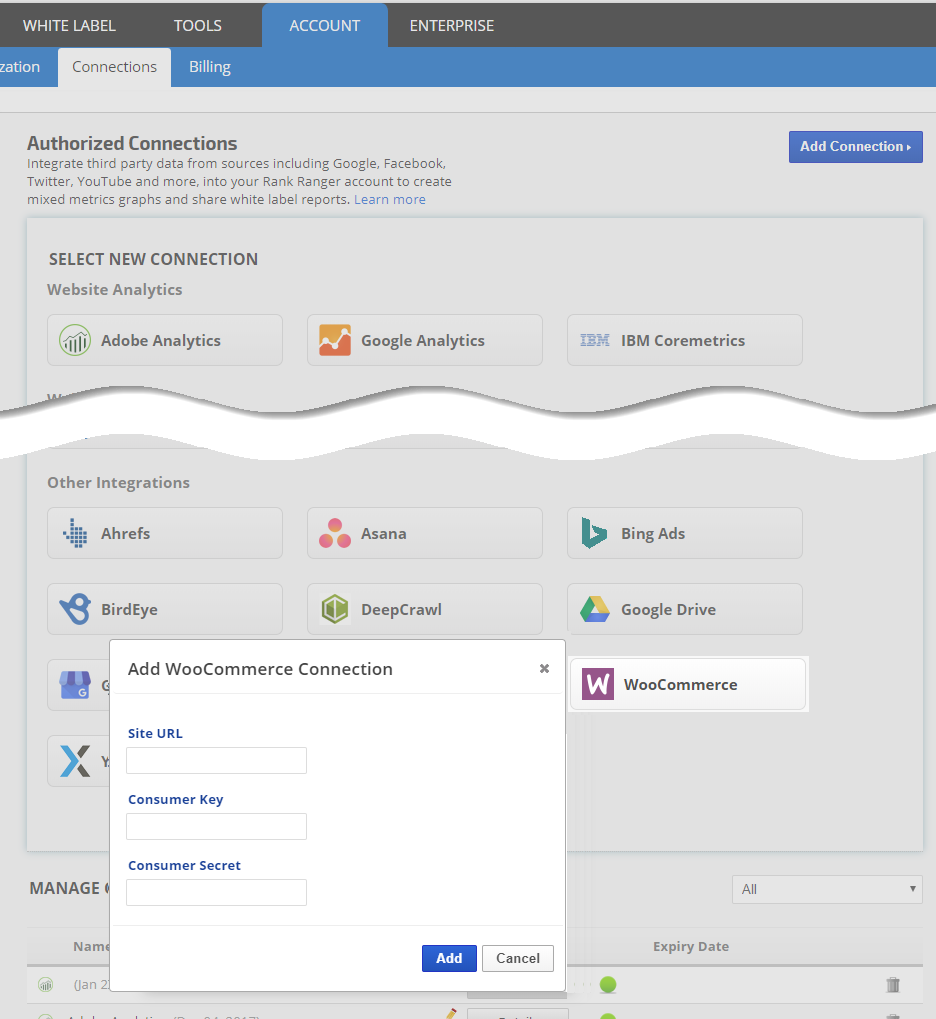
Task: Delete the first connection via trash icon
Action: click(893, 985)
